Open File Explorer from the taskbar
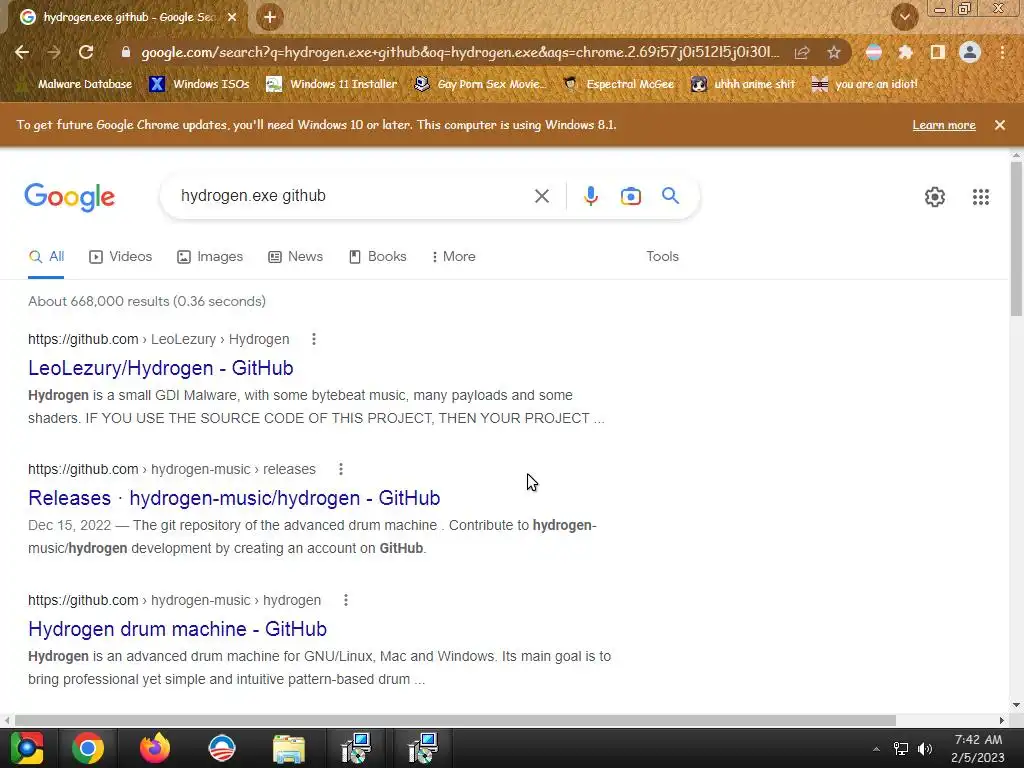Image resolution: width=1024 pixels, height=768 pixels. [289, 748]
